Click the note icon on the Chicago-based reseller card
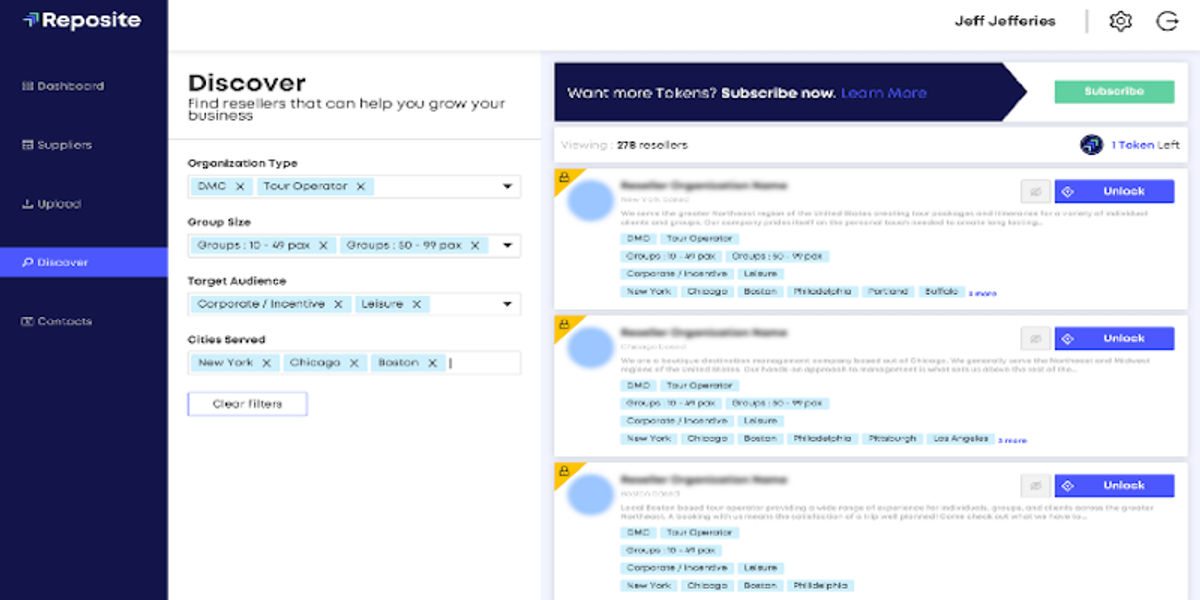The width and height of the screenshot is (1200, 600). pyautogui.click(x=1034, y=337)
